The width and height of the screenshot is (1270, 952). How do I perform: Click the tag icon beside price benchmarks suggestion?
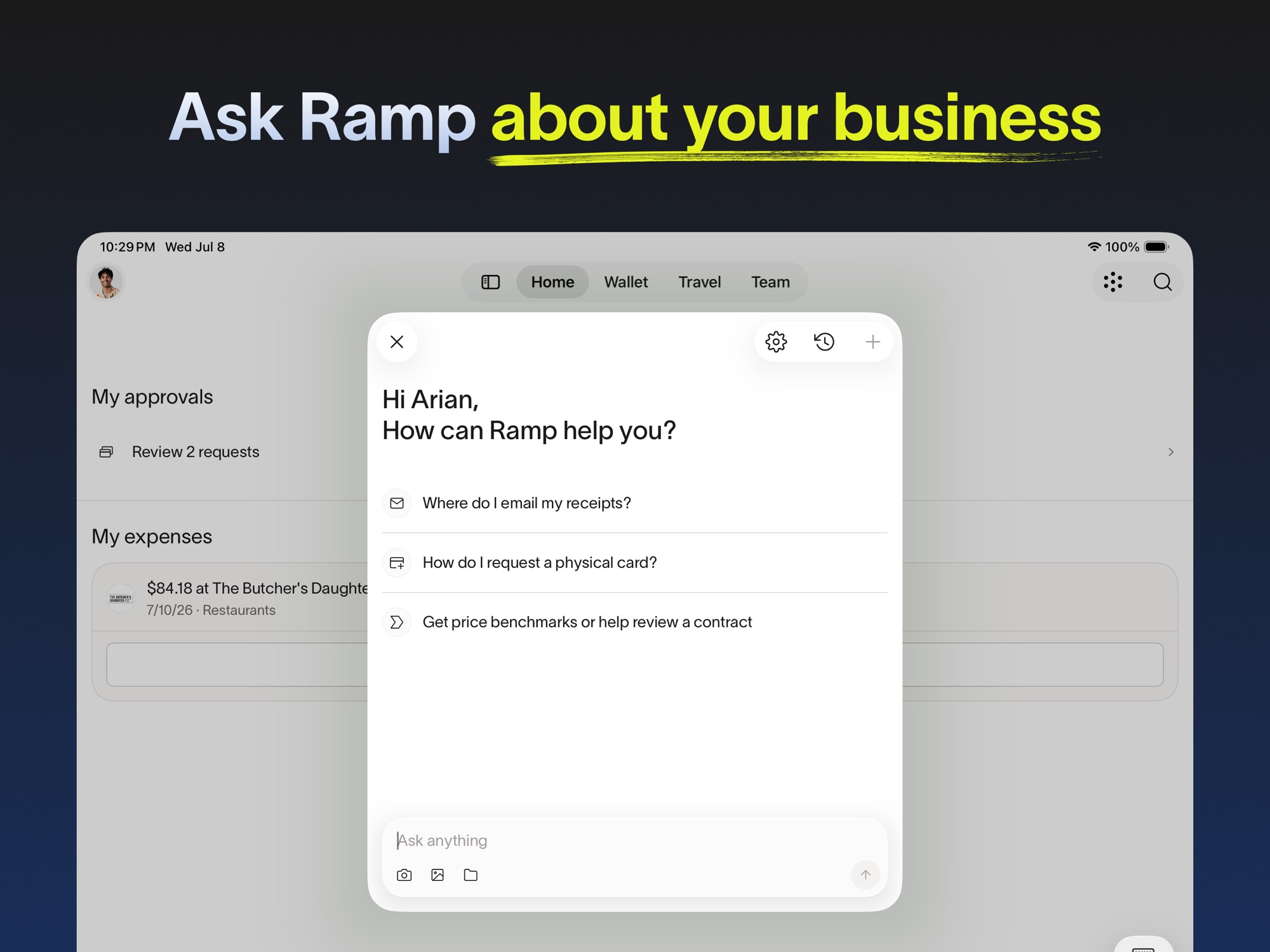coord(397,622)
